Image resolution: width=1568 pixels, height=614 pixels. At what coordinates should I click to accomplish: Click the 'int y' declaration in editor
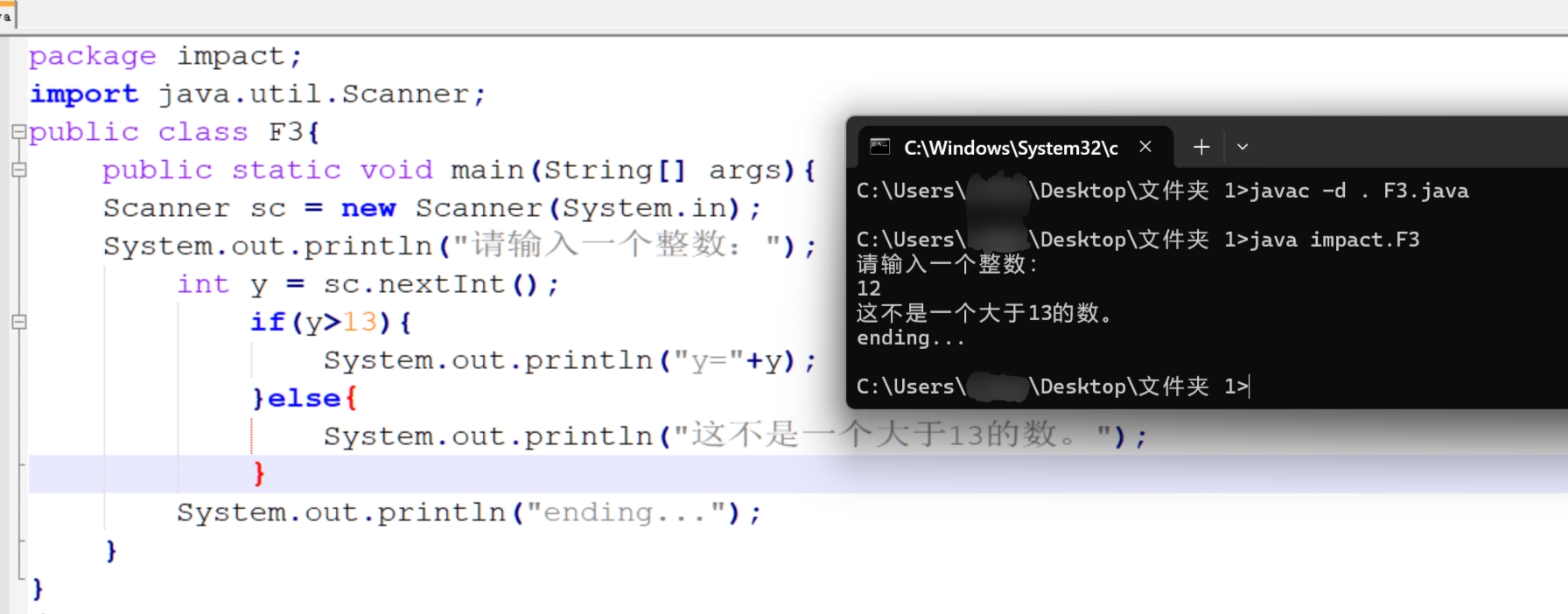221,285
